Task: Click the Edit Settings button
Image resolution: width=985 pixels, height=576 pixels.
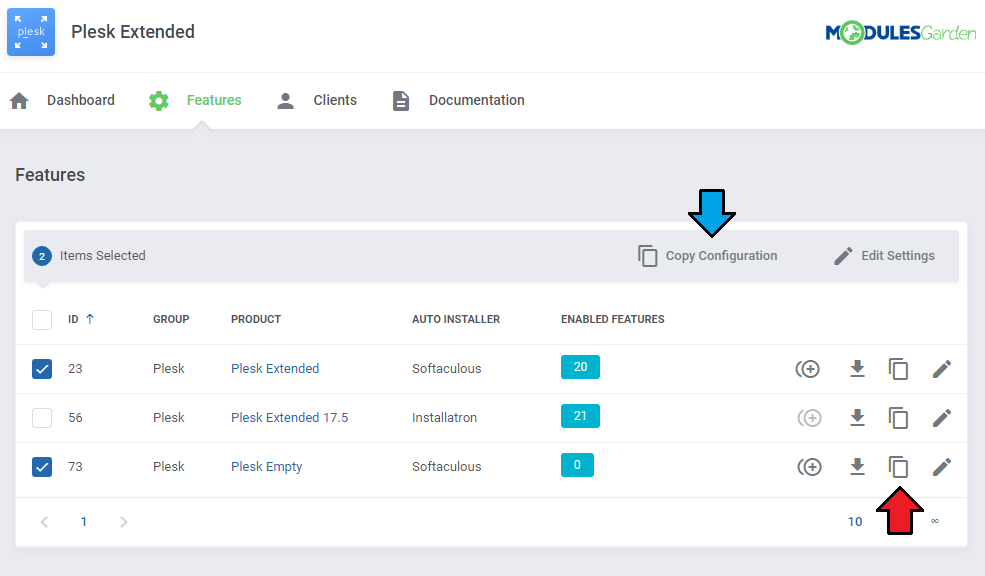Action: tap(884, 256)
